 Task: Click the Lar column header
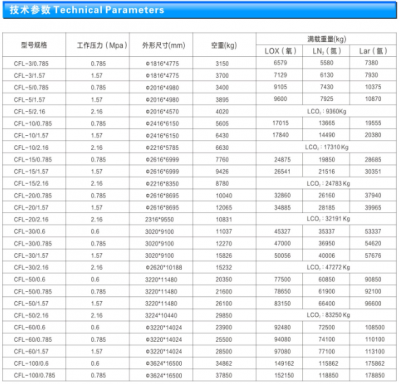point(373,51)
